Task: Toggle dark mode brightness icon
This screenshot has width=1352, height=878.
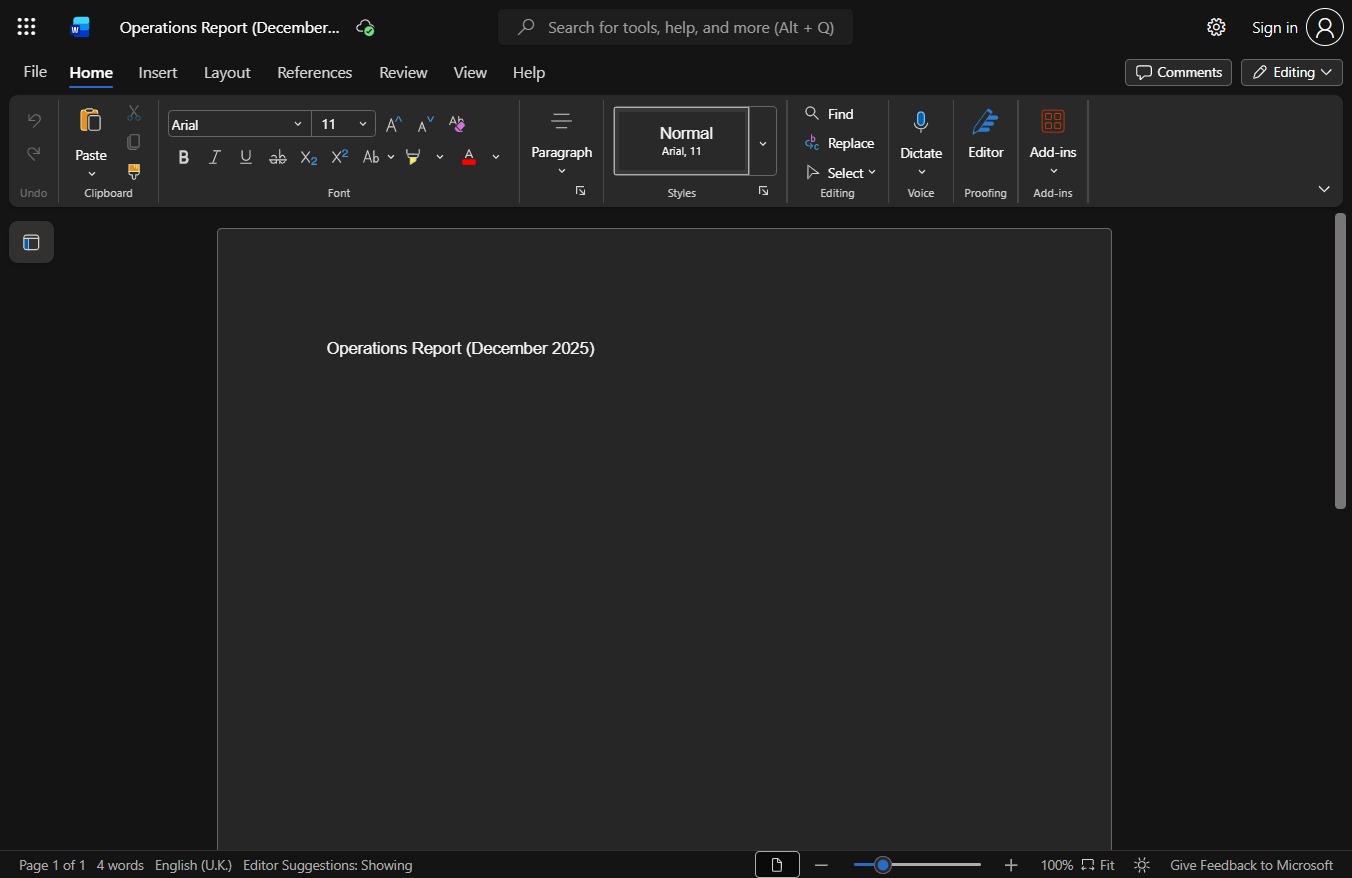Action: [1142, 865]
